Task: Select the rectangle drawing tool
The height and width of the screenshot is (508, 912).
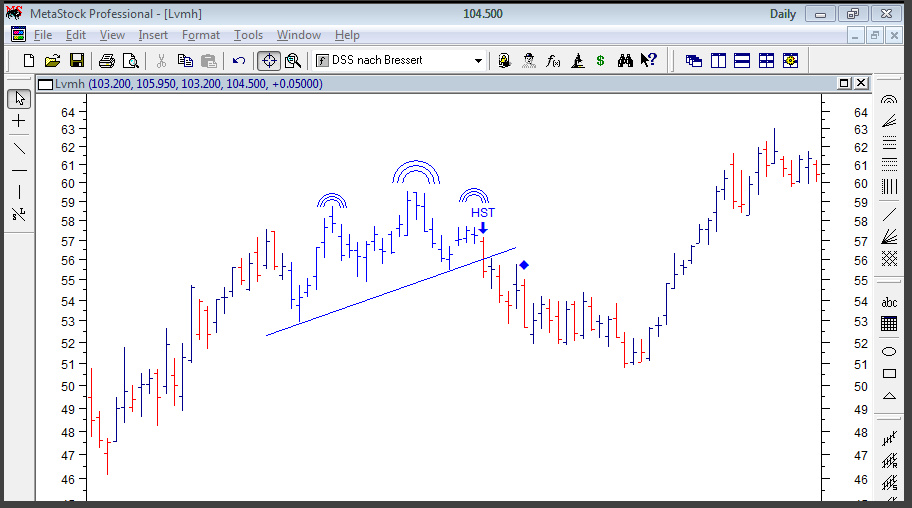Action: click(889, 374)
